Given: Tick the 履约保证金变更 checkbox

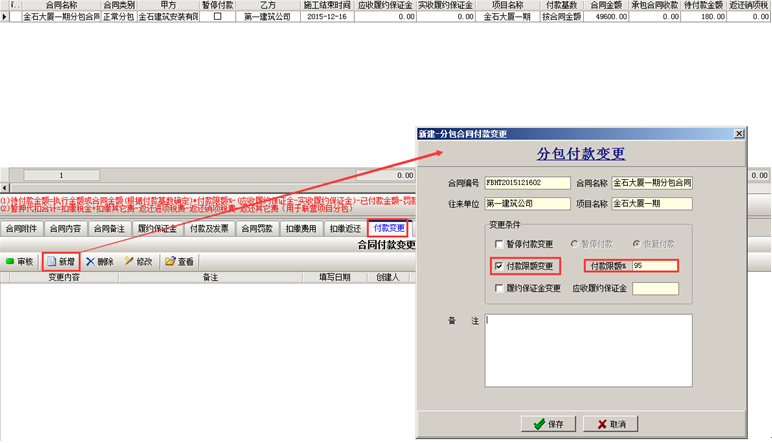Looking at the screenshot, I should (x=500, y=289).
